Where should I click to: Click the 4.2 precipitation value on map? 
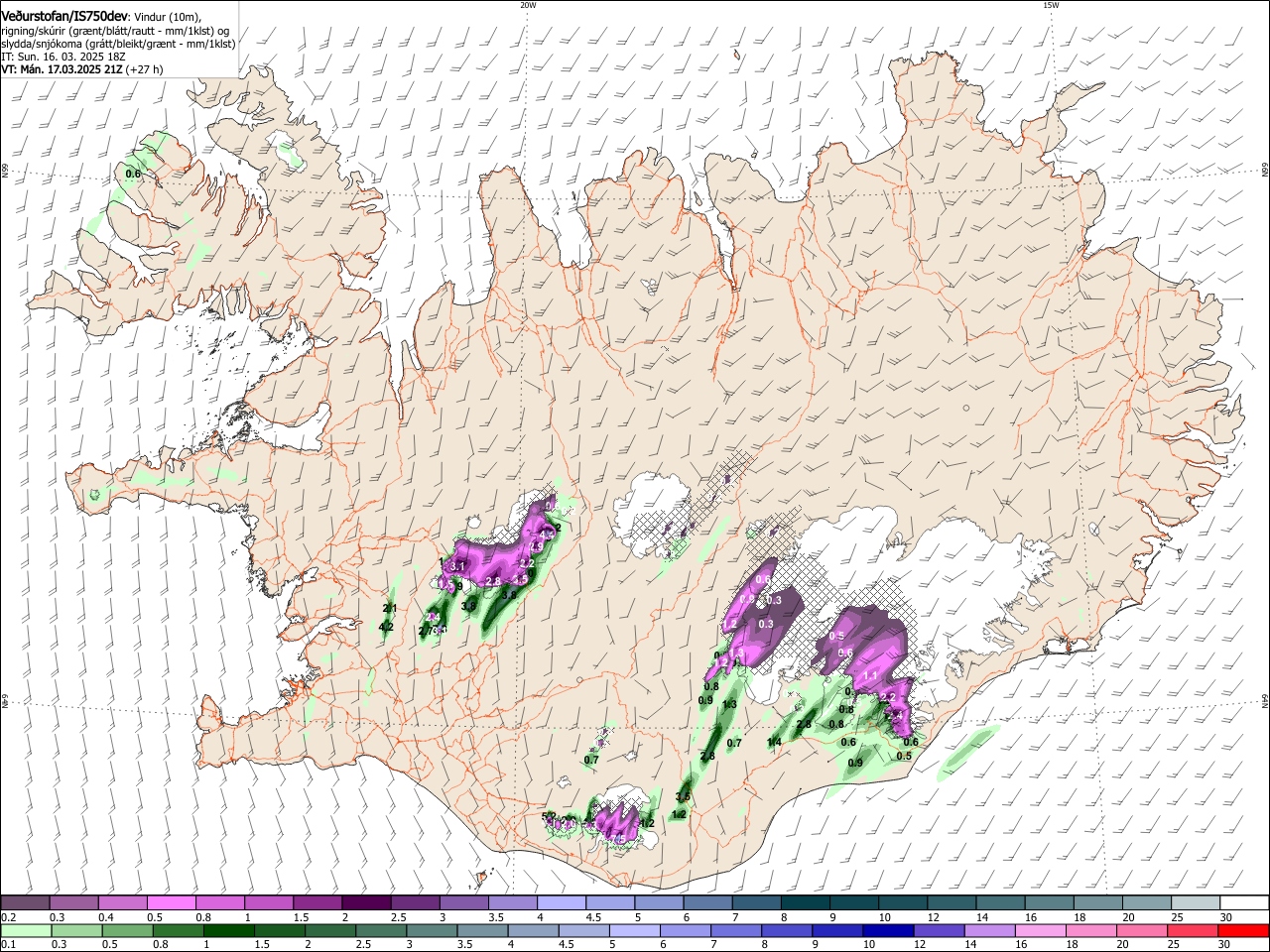(387, 627)
